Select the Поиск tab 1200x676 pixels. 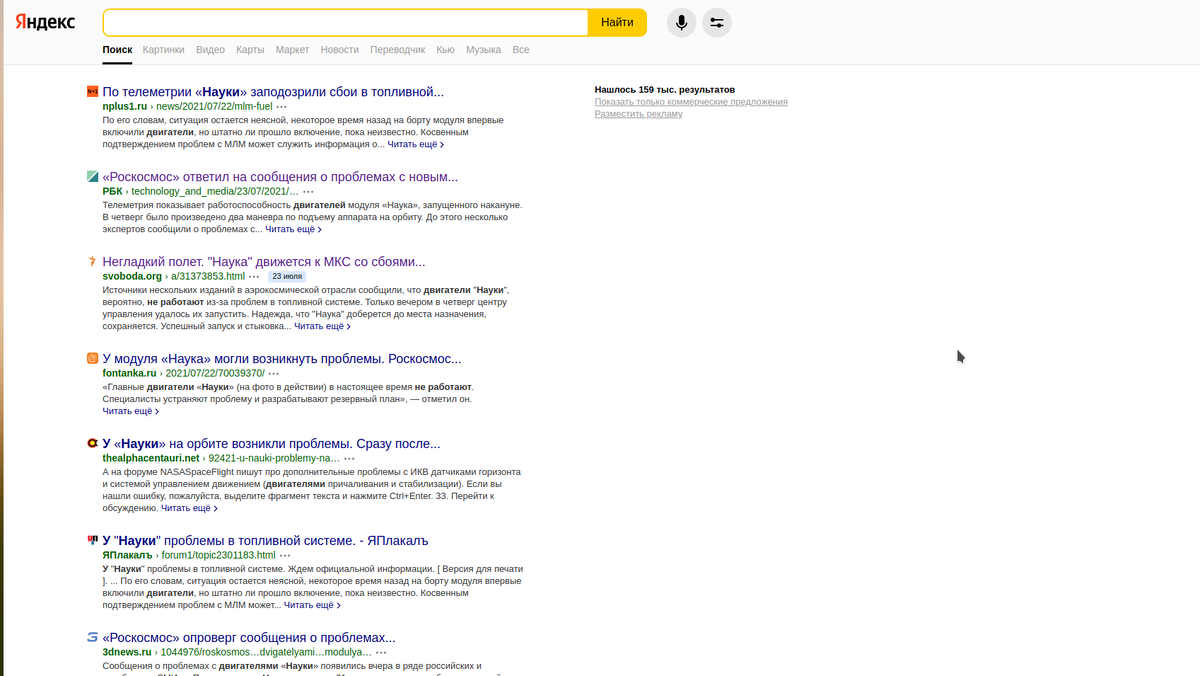(117, 50)
